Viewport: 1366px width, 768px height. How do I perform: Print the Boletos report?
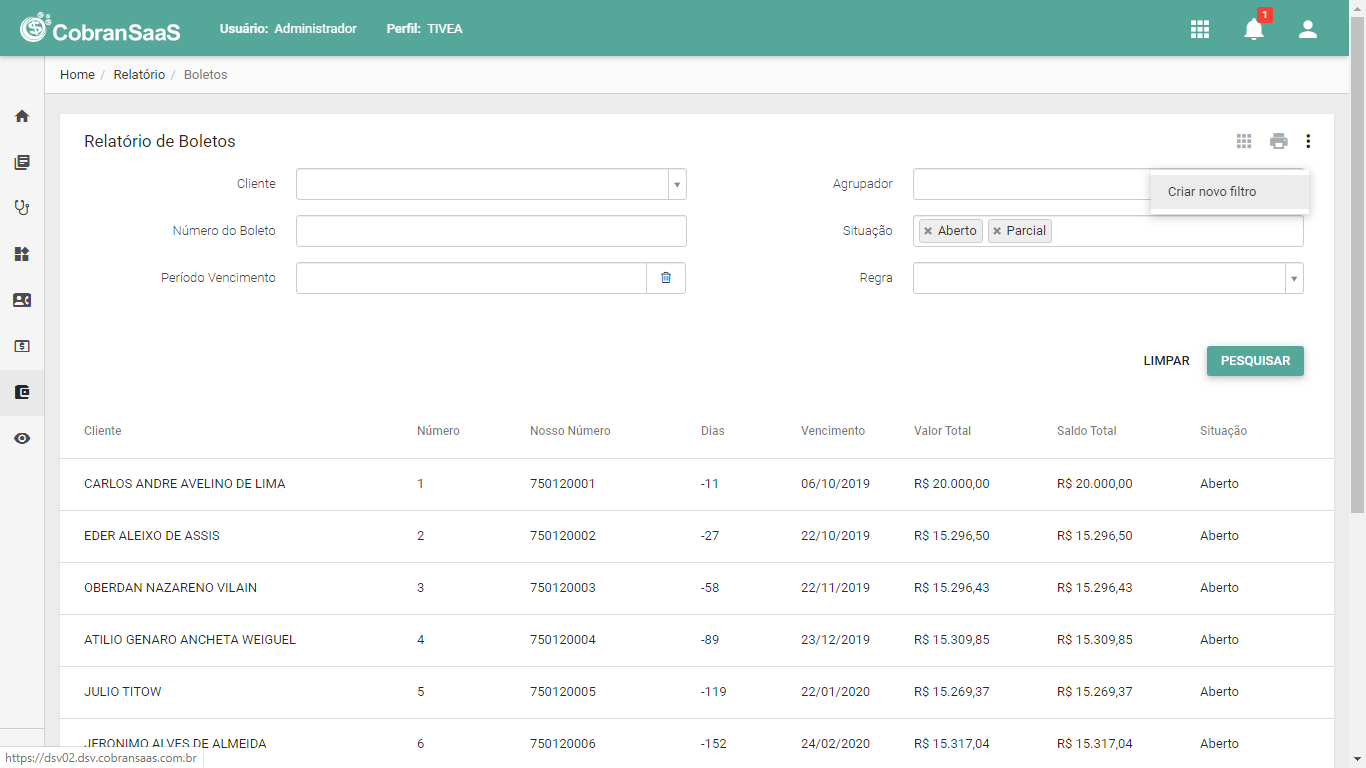[x=1279, y=141]
